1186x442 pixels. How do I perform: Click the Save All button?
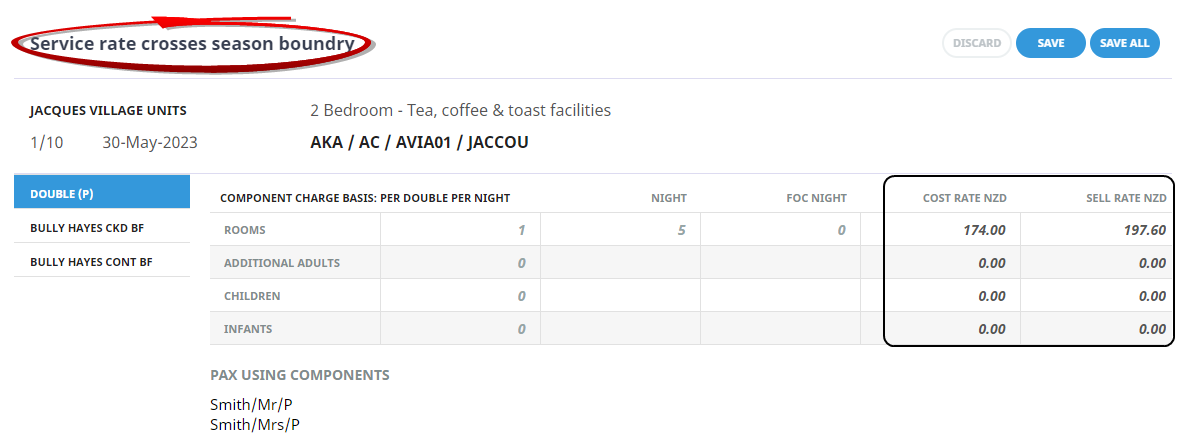(x=1125, y=43)
